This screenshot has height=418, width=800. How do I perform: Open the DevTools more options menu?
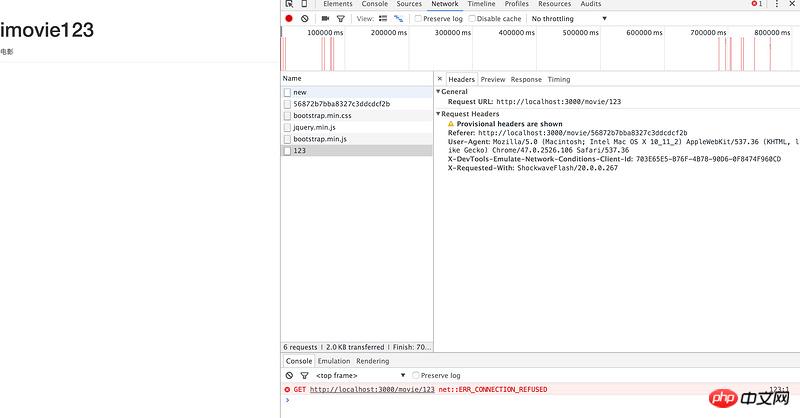777,4
